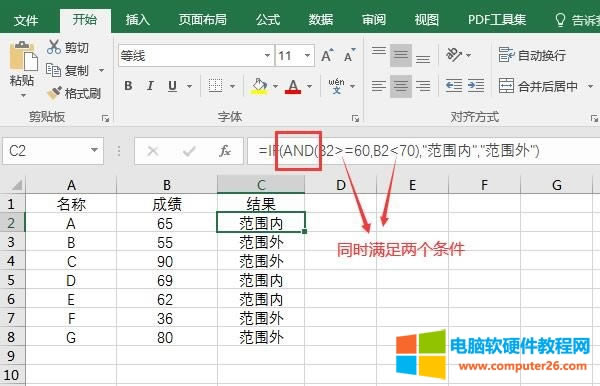Select column B header

(x=167, y=185)
